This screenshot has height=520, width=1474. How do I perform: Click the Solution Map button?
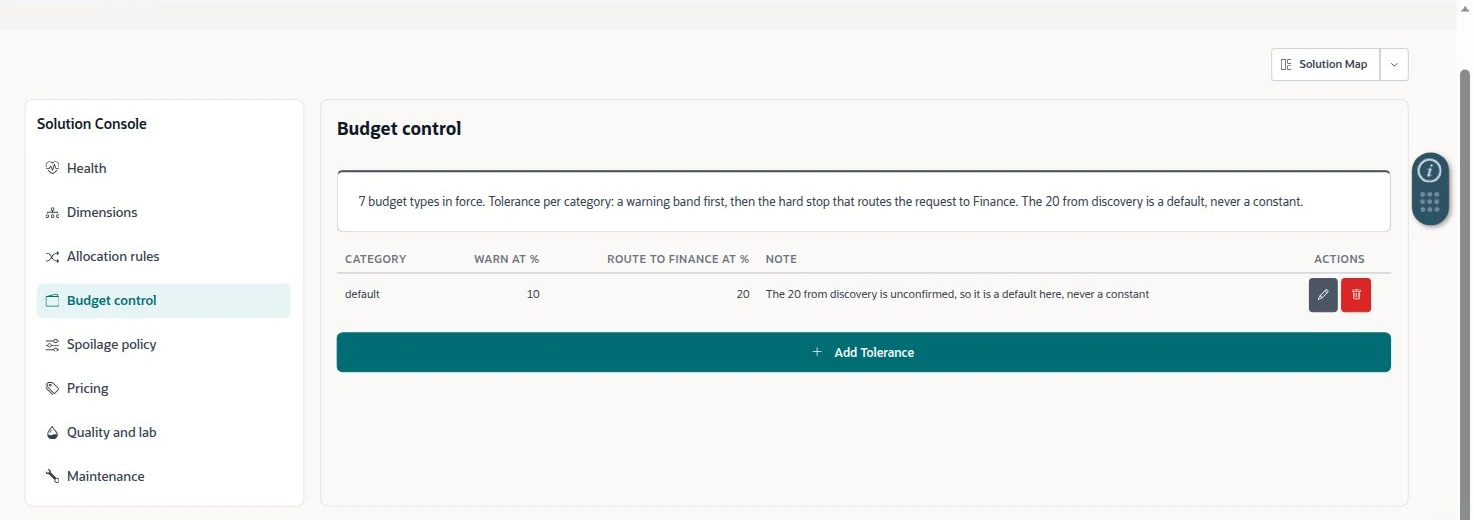click(x=1326, y=64)
